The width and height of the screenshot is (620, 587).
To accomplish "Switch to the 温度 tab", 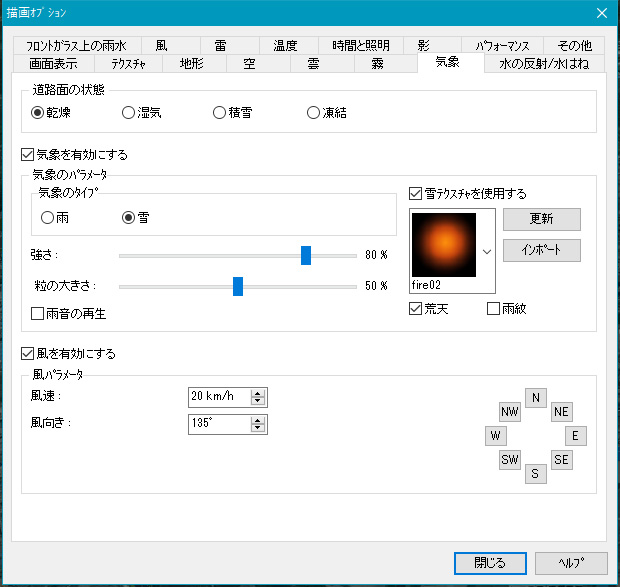I will (x=289, y=45).
